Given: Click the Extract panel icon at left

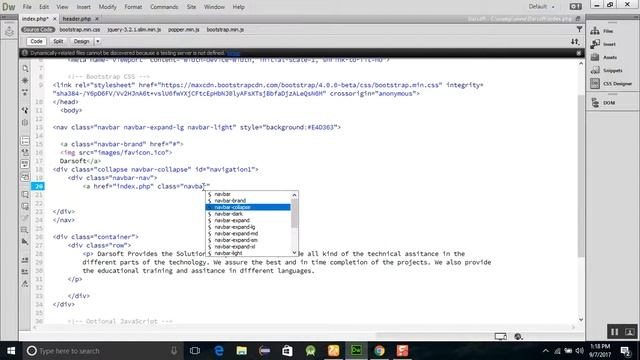Looking at the screenshot, I should pos(9,31).
